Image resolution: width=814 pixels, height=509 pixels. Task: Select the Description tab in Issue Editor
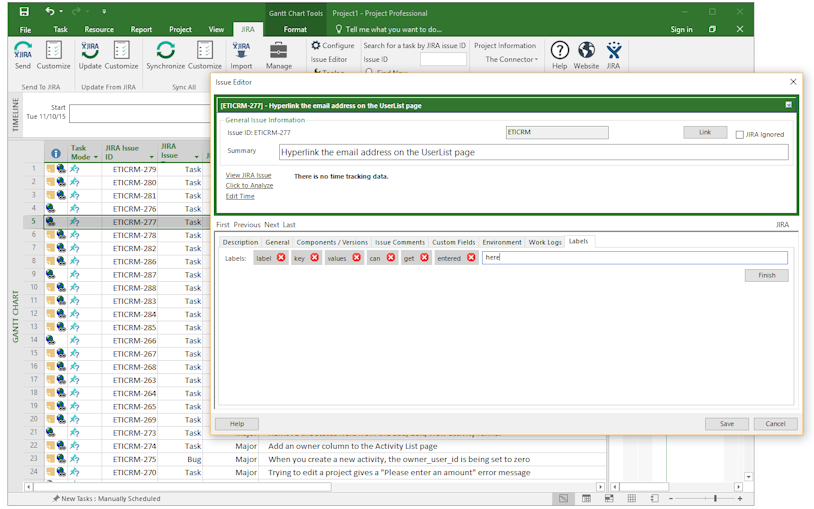coord(240,243)
